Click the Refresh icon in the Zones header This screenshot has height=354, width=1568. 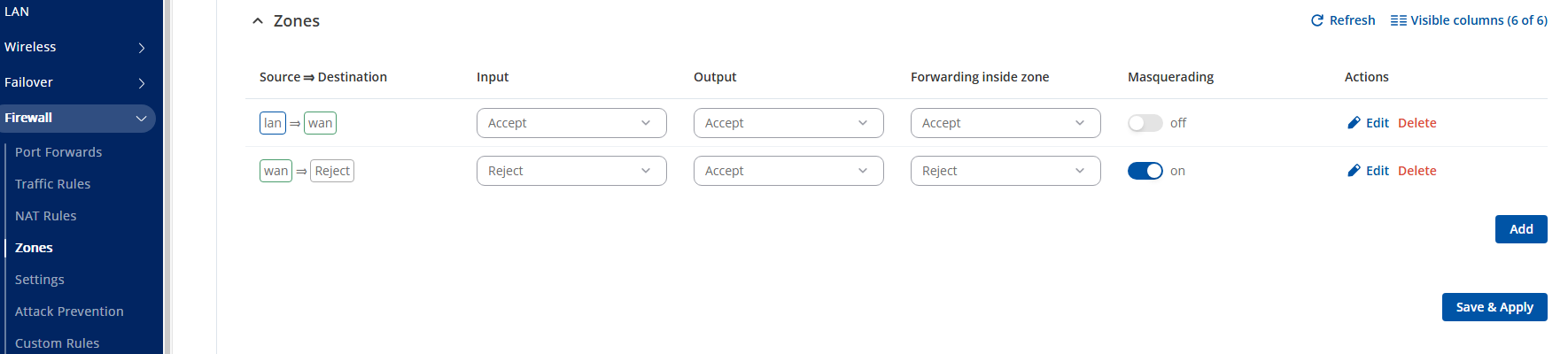[1317, 20]
